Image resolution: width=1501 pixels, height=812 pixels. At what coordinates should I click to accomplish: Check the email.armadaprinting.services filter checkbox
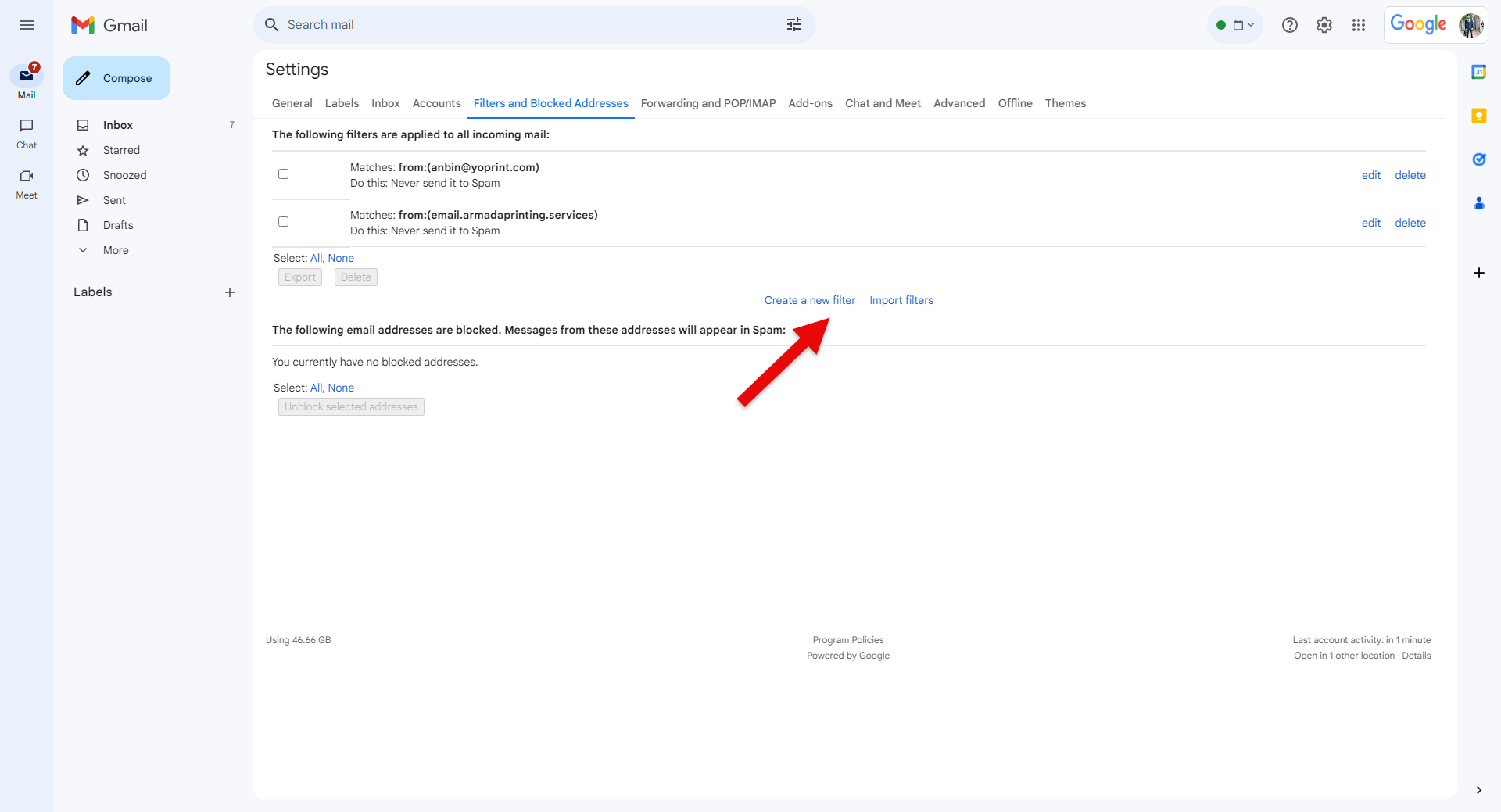click(x=283, y=221)
